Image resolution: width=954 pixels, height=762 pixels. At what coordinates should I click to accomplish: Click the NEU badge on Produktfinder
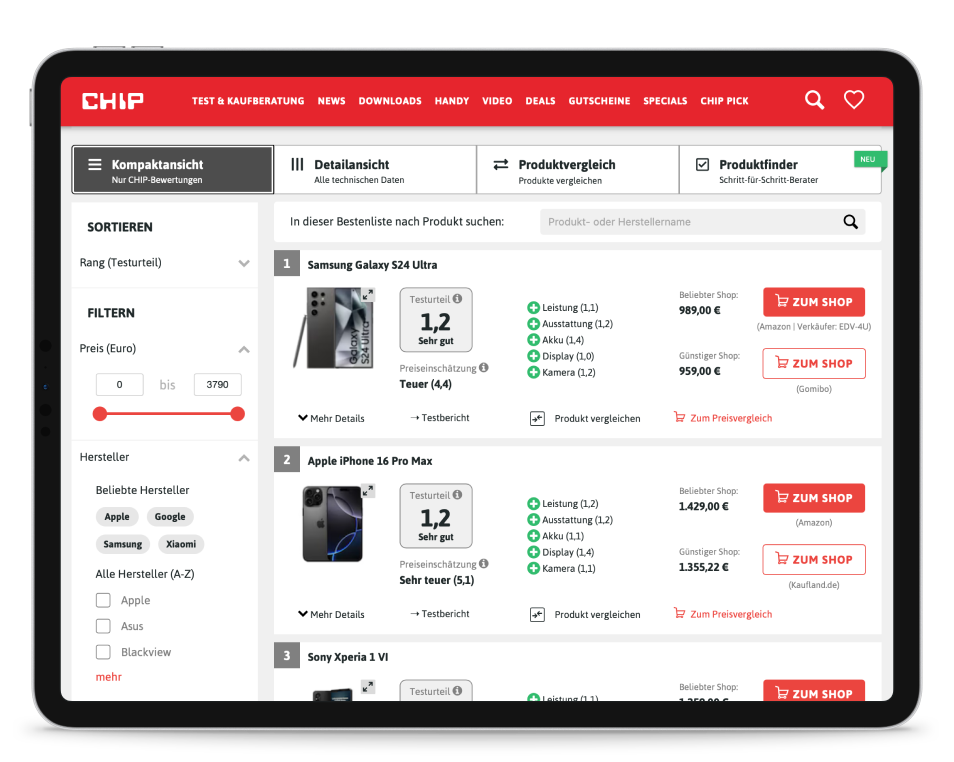coord(870,159)
